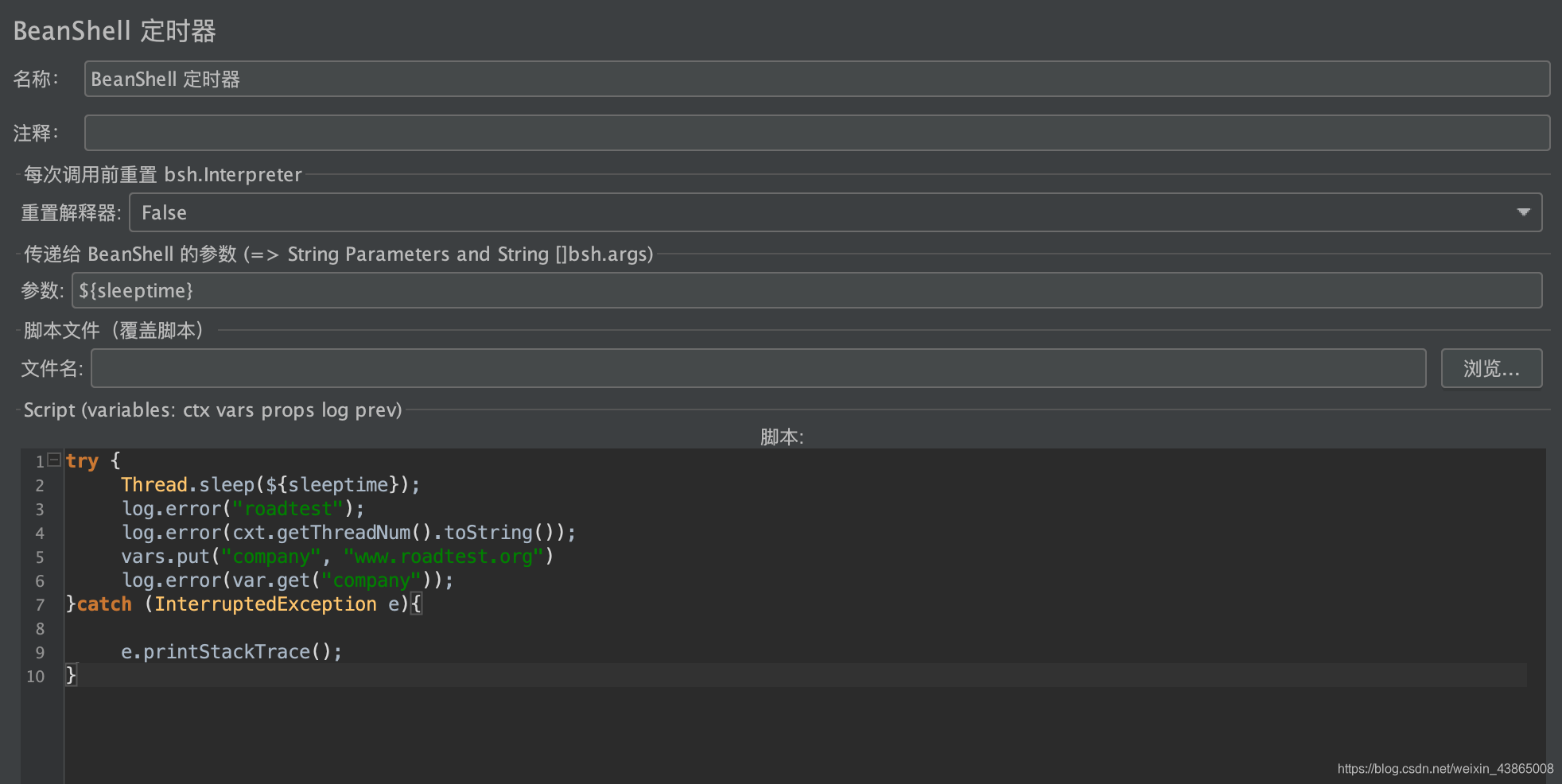
Task: Click the 每次调用前重置 bsh.Interpreter label
Action: (163, 174)
